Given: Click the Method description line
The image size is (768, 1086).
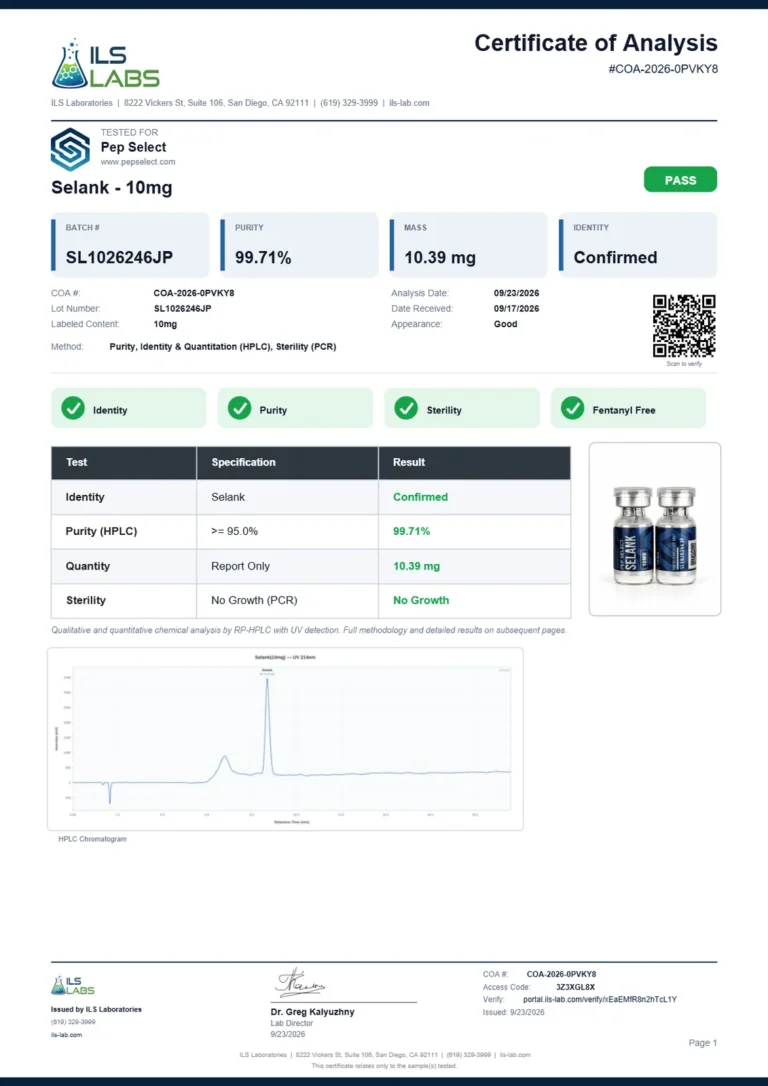Looking at the screenshot, I should click(x=223, y=346).
